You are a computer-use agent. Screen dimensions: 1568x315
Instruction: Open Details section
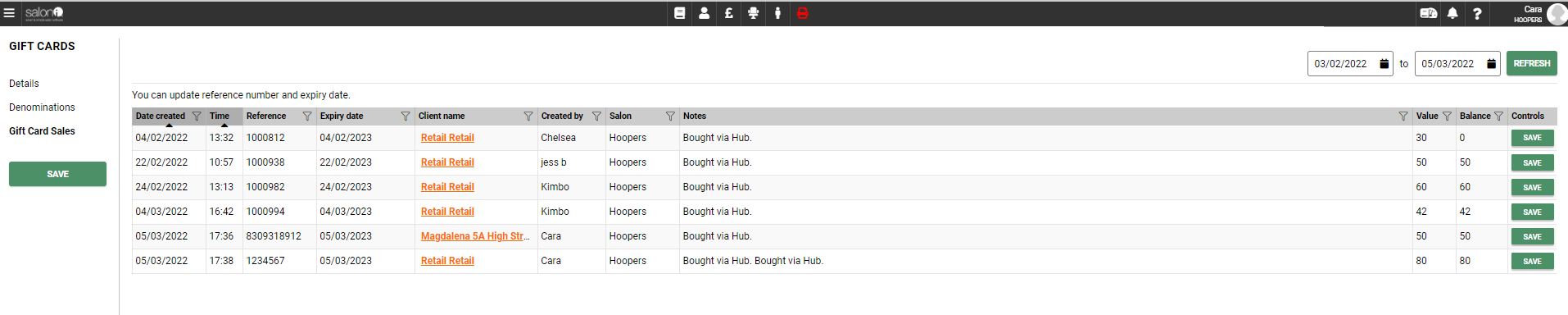click(x=24, y=84)
